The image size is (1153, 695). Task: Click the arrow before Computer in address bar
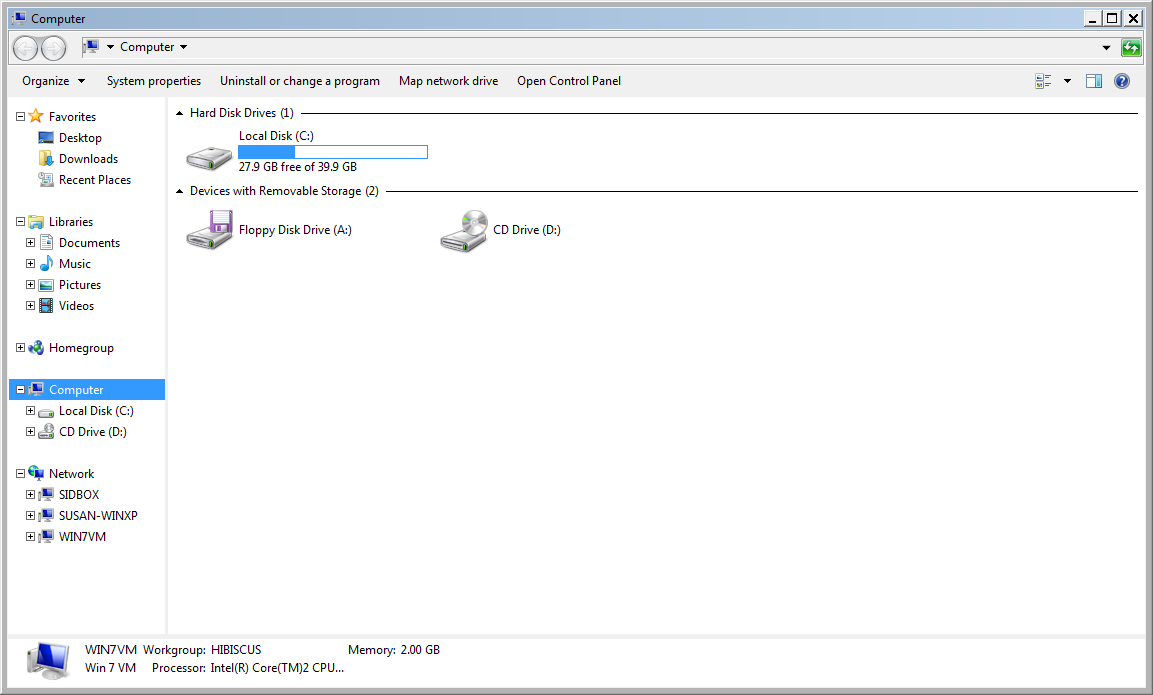(110, 47)
